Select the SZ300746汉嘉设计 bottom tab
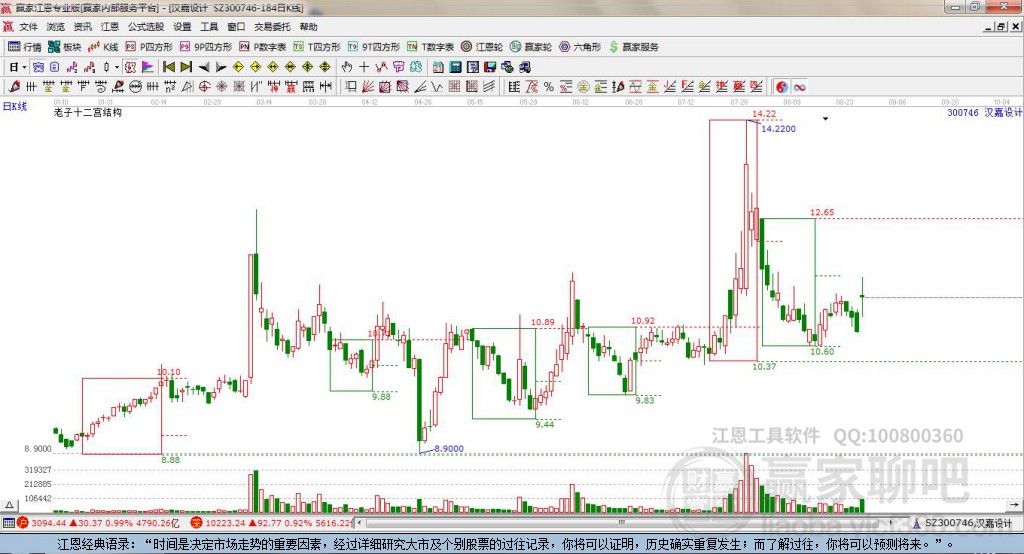1024x554 pixels. pyautogui.click(x=963, y=523)
